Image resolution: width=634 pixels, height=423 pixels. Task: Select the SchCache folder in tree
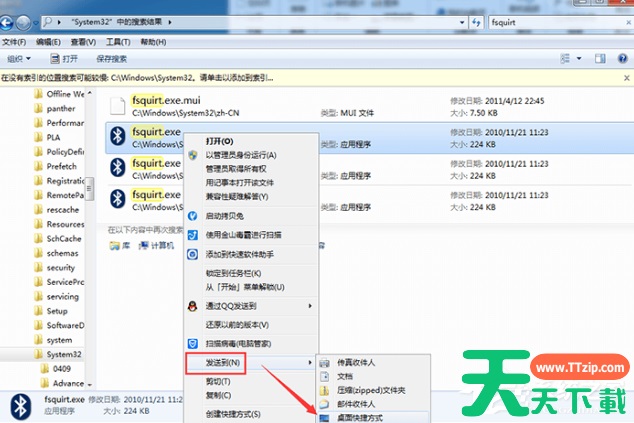click(58, 239)
